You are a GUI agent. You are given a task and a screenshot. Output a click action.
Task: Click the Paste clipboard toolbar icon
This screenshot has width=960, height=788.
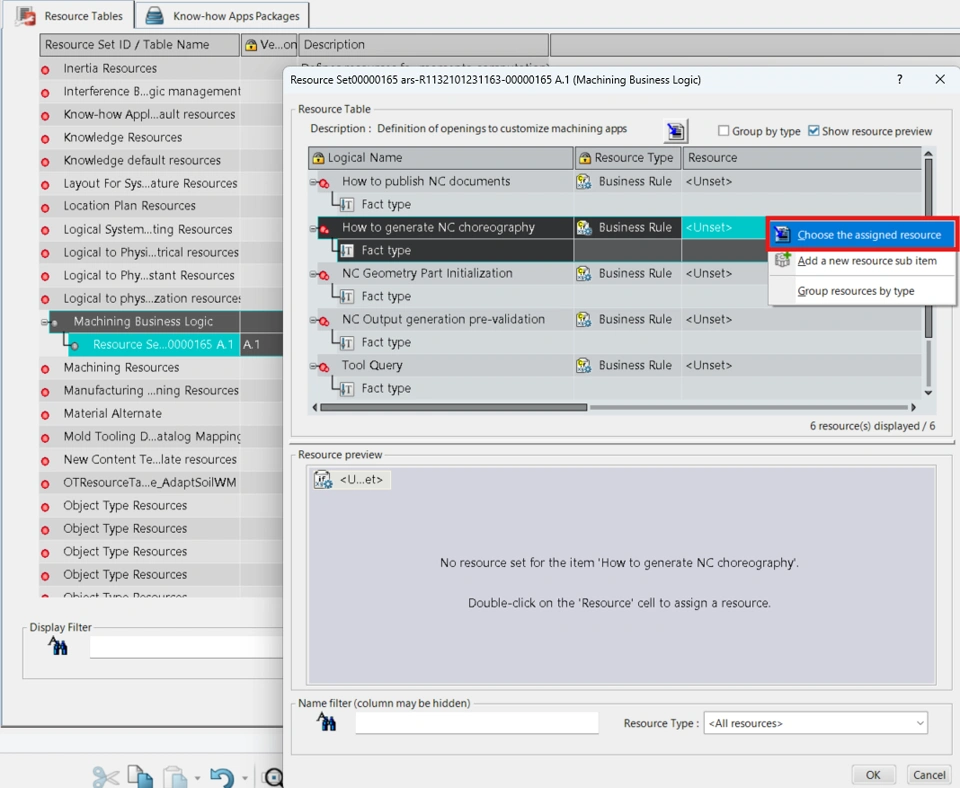click(175, 776)
